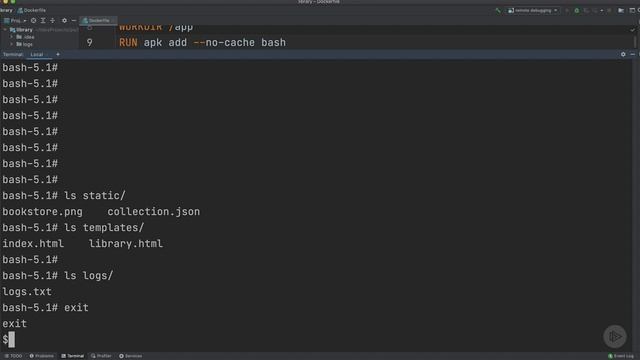Switch to the Local terminal tab

pos(37,54)
